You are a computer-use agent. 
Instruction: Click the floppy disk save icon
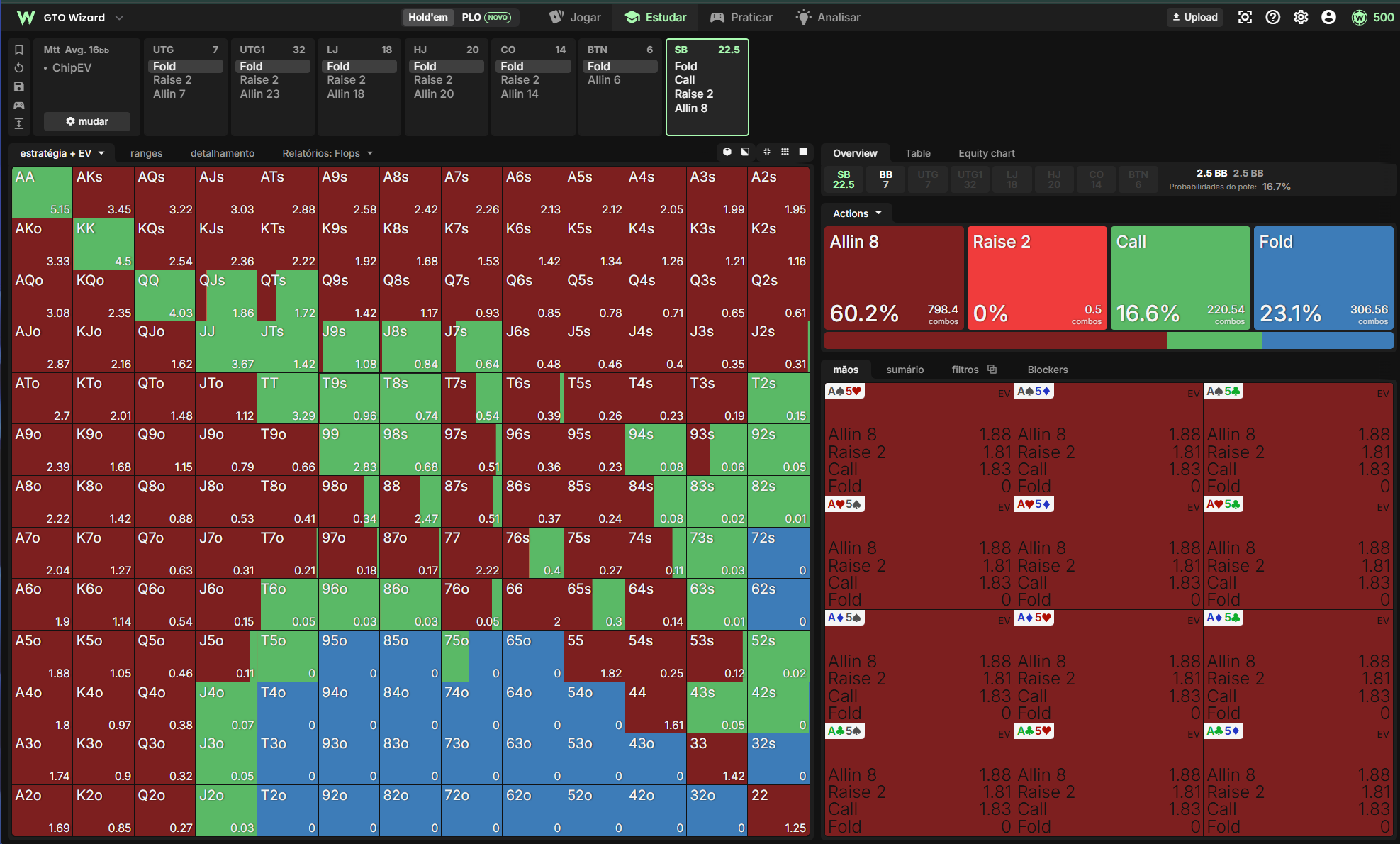[19, 87]
